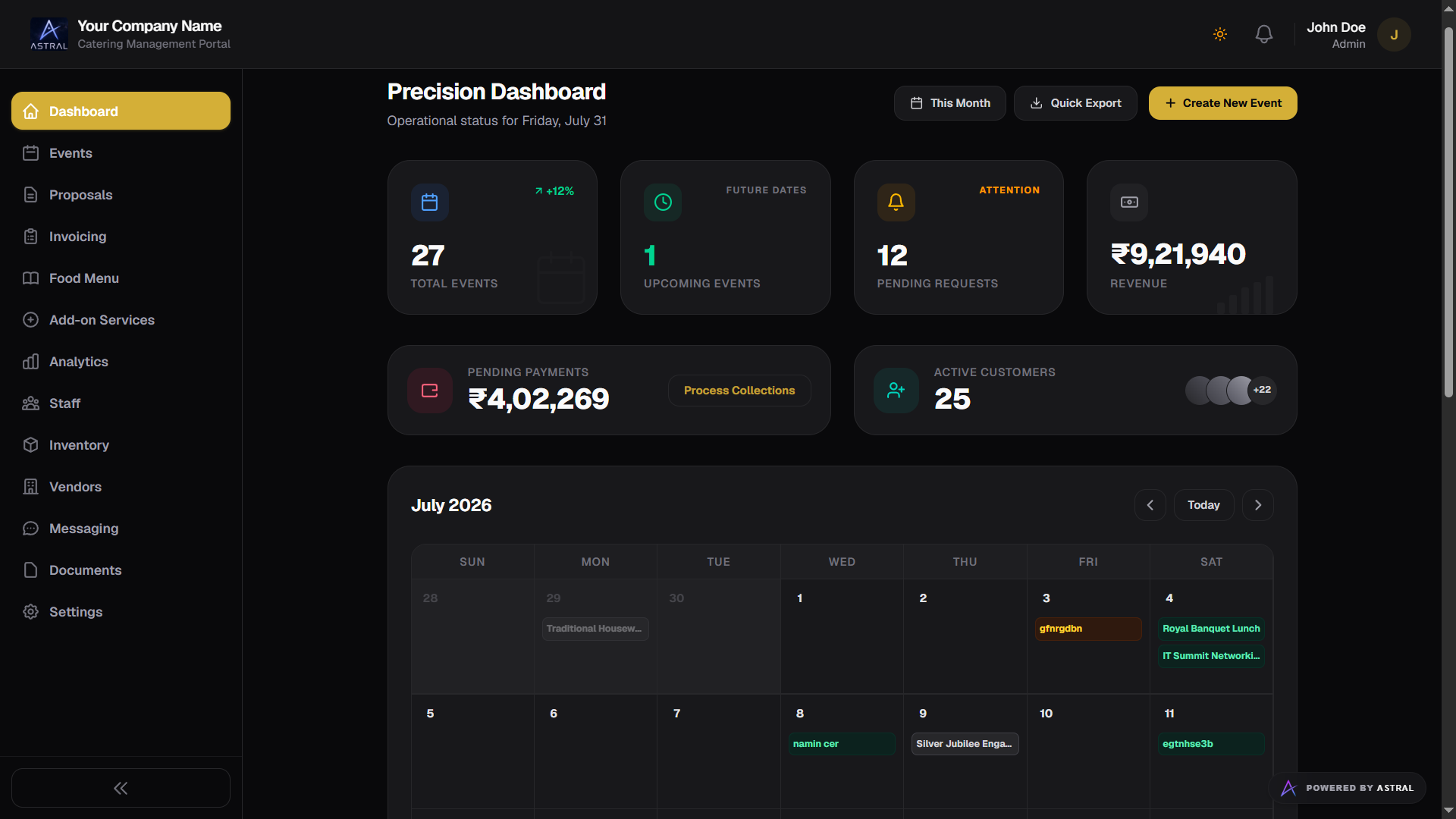Open the This Month date filter
The image size is (1456, 819).
pos(950,103)
